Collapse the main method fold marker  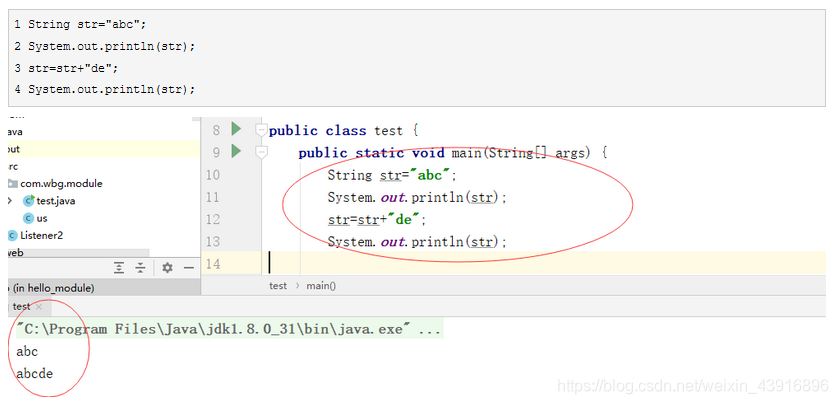pyautogui.click(x=261, y=152)
